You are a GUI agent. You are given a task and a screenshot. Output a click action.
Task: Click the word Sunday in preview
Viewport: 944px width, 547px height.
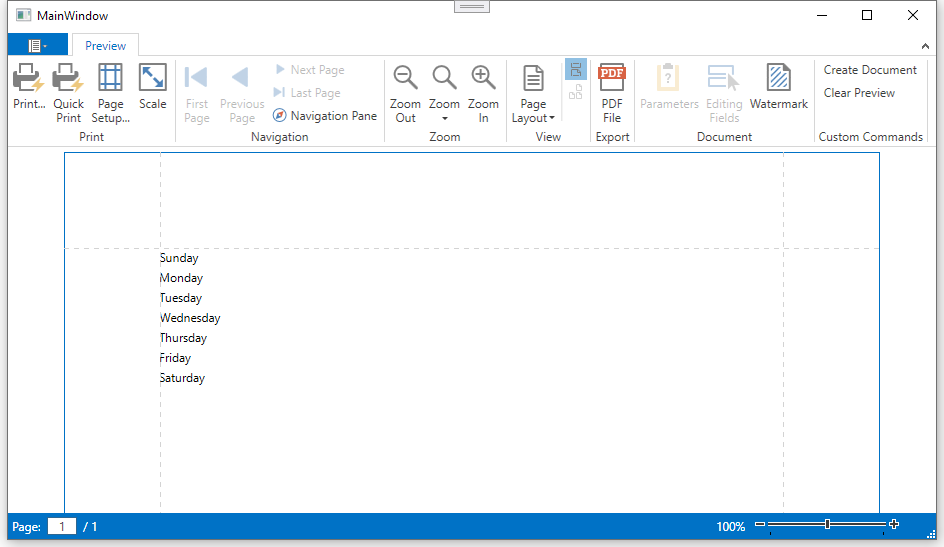pos(179,258)
